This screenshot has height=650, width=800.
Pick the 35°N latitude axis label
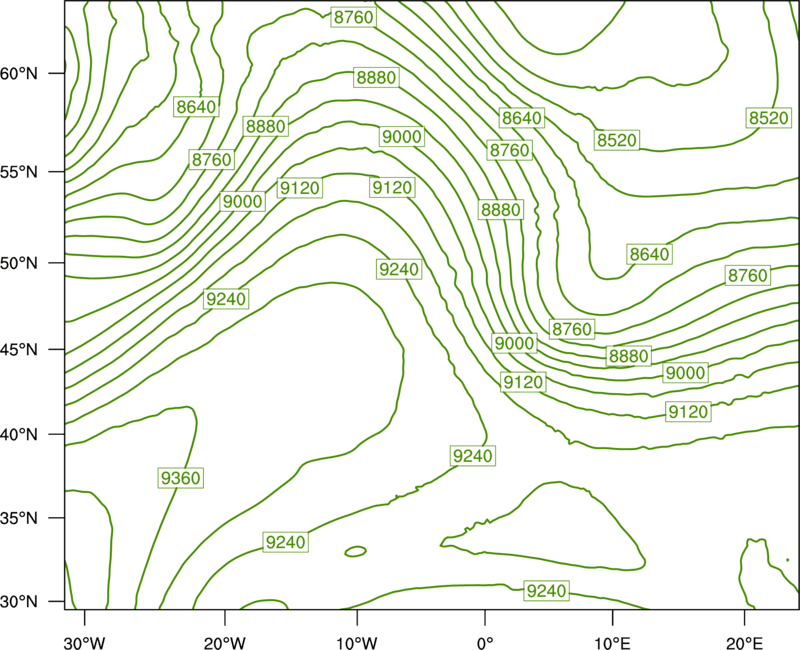click(x=19, y=518)
